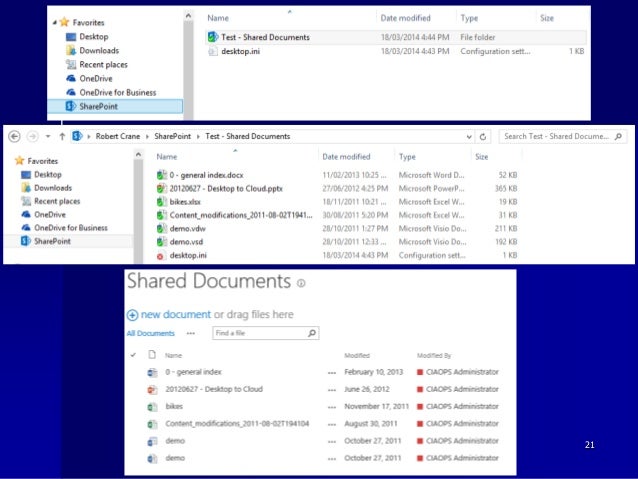
Task: Open ellipsis menu for 0 - general index
Action: tap(332, 372)
